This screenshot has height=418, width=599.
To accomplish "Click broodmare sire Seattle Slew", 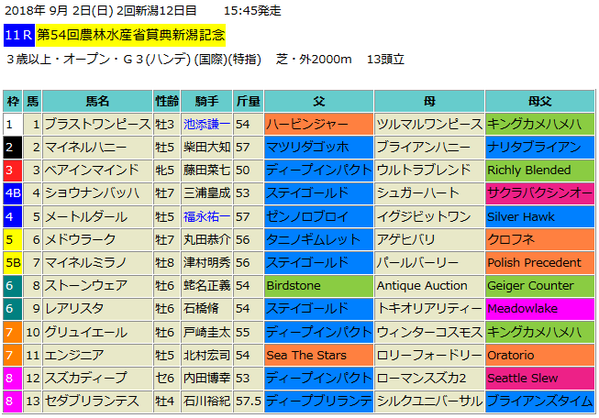I will coord(539,378).
